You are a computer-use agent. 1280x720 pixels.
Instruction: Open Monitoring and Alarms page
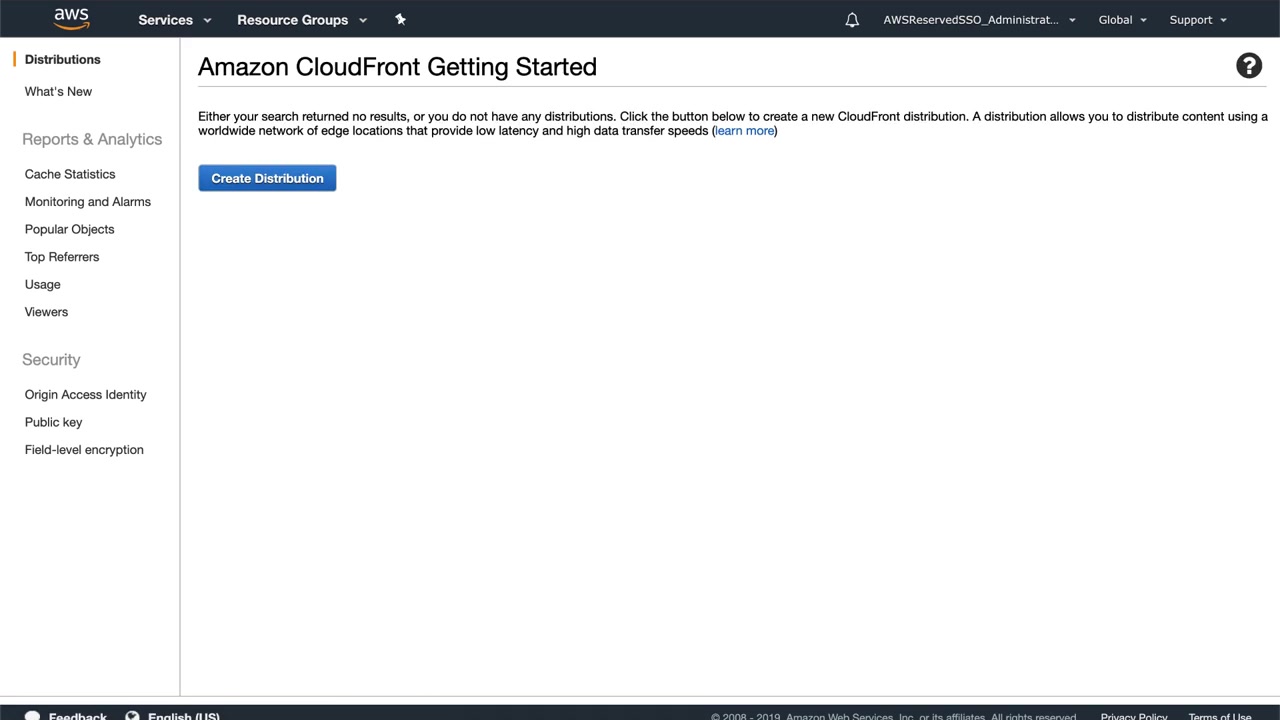pos(88,202)
